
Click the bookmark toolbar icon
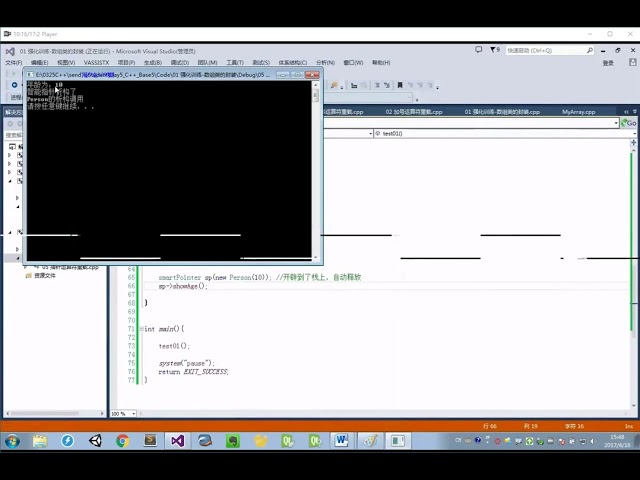click(400, 85)
